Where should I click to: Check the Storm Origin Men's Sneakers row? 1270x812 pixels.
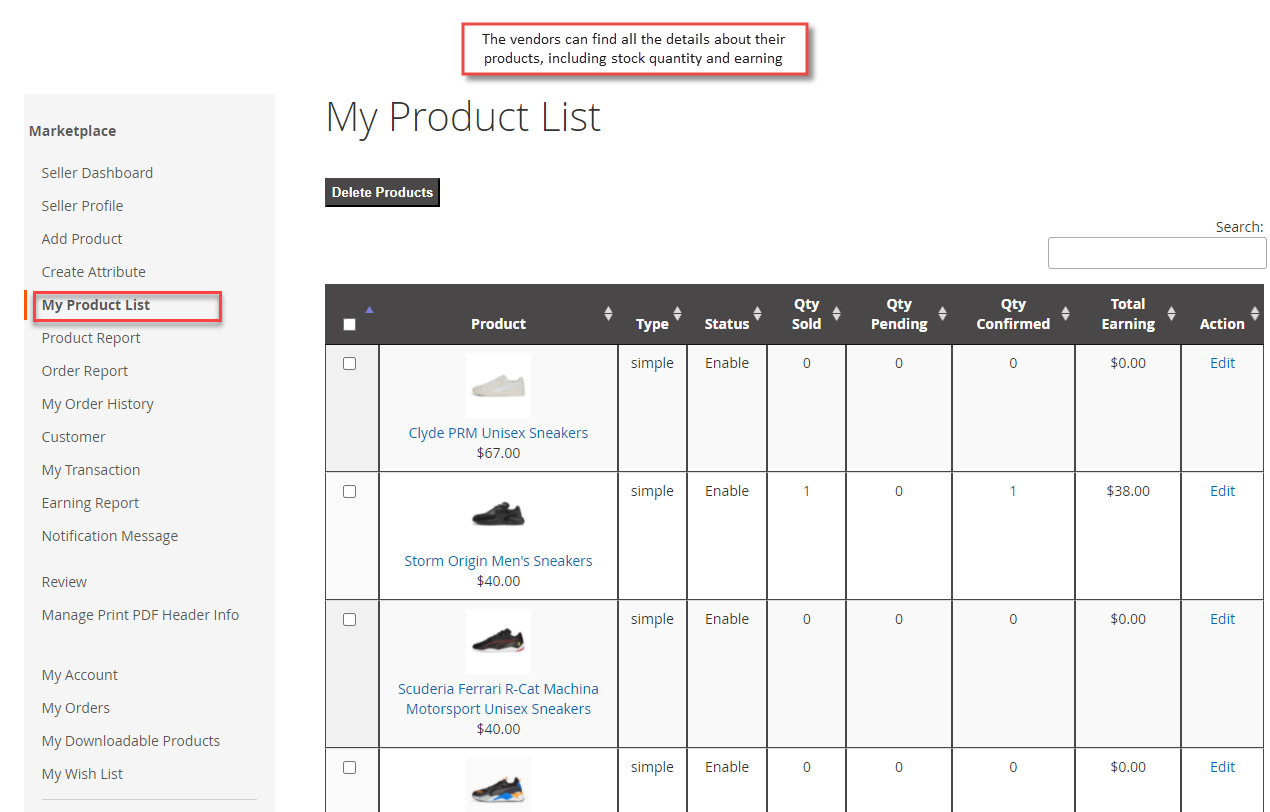(349, 491)
